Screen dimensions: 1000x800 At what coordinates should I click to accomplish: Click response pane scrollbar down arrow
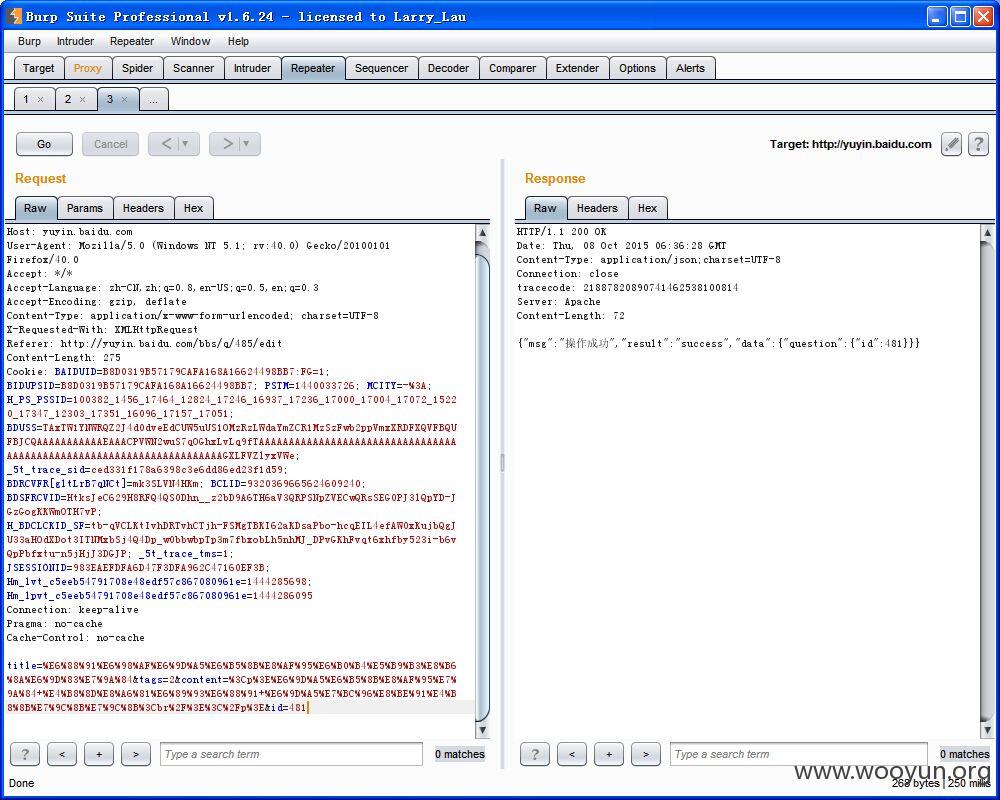point(987,730)
